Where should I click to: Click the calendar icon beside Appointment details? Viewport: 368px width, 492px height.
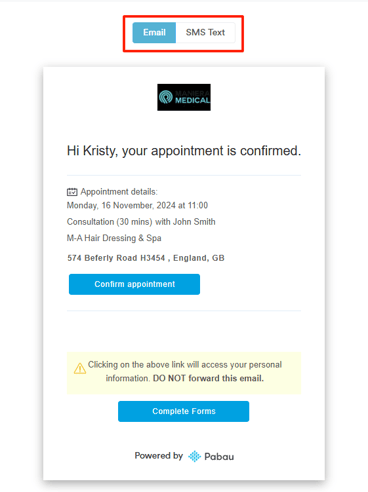[x=72, y=192]
